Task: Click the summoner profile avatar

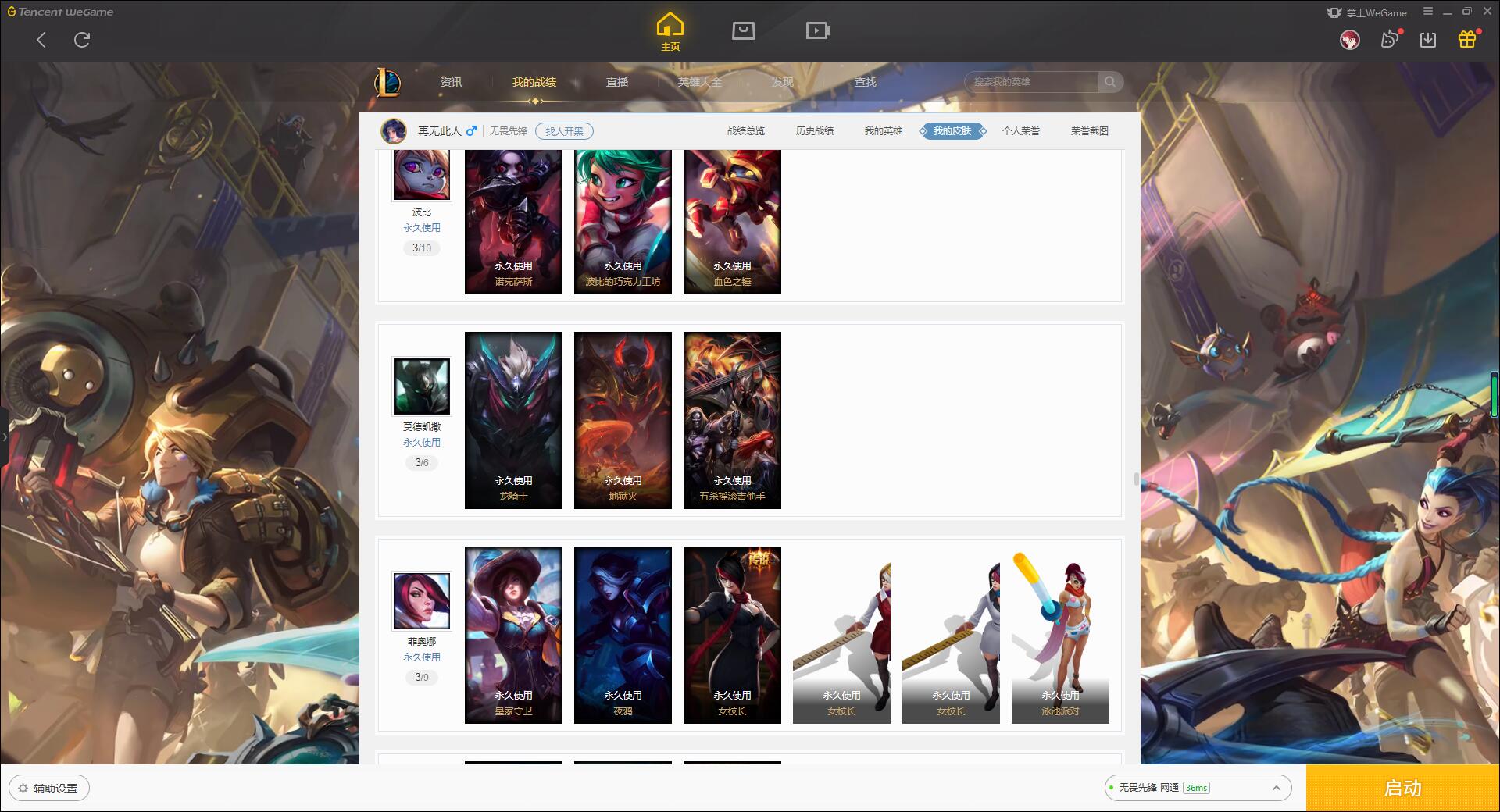Action: [x=394, y=131]
